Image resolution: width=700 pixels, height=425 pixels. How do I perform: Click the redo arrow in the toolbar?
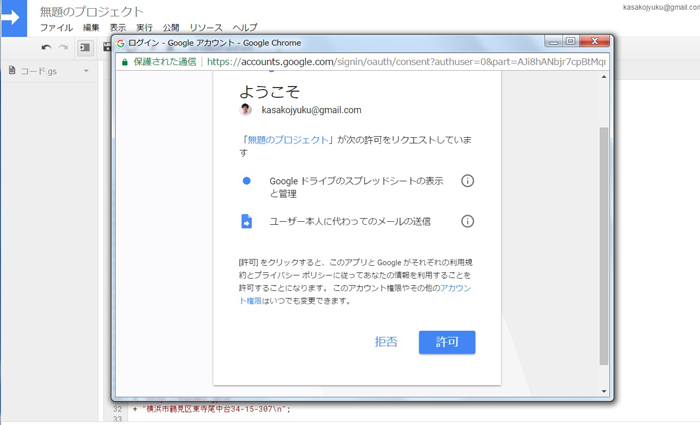point(63,47)
